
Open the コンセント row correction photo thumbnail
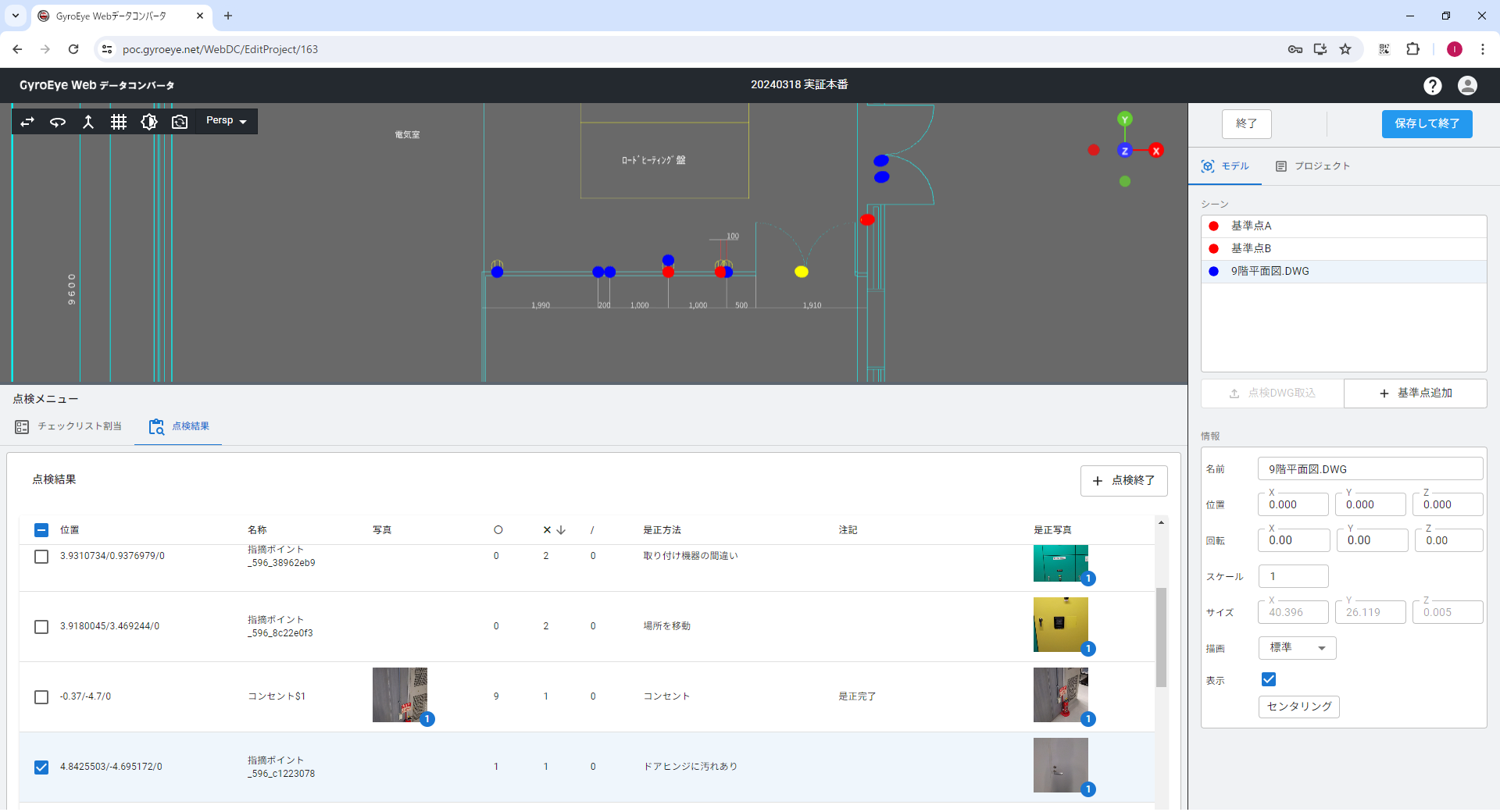click(1060, 695)
